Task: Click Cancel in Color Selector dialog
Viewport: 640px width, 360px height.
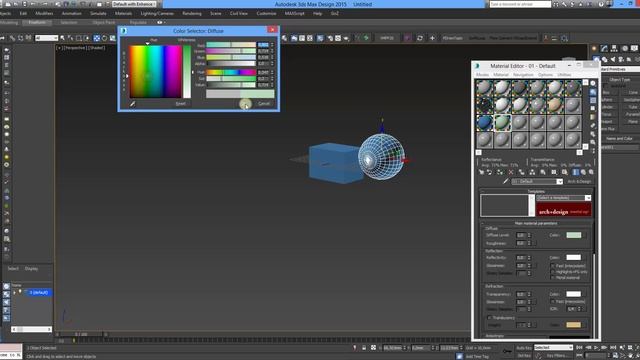Action: [x=264, y=104]
